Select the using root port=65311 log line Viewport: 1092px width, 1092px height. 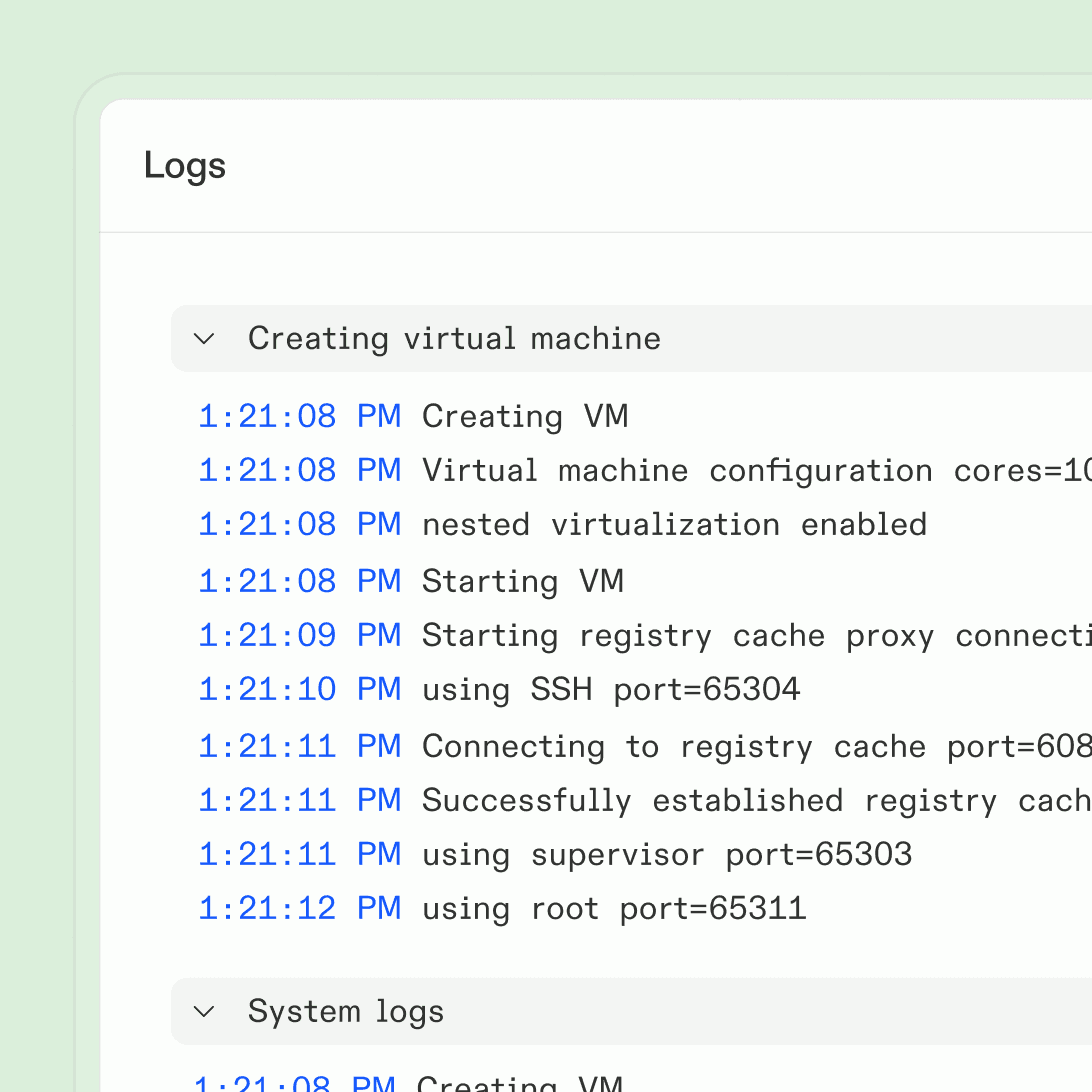point(612,907)
